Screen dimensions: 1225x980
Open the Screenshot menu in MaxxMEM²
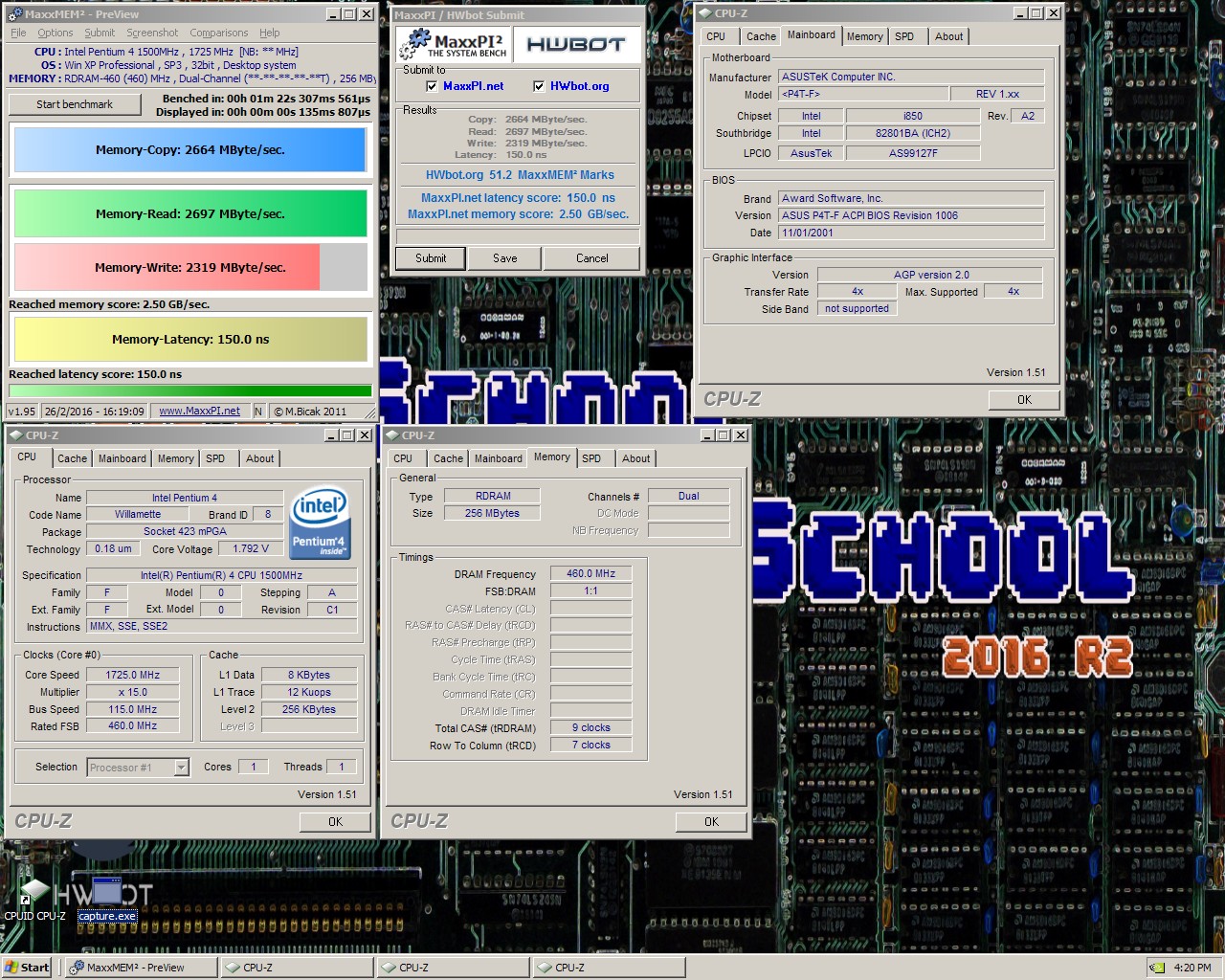coord(153,33)
